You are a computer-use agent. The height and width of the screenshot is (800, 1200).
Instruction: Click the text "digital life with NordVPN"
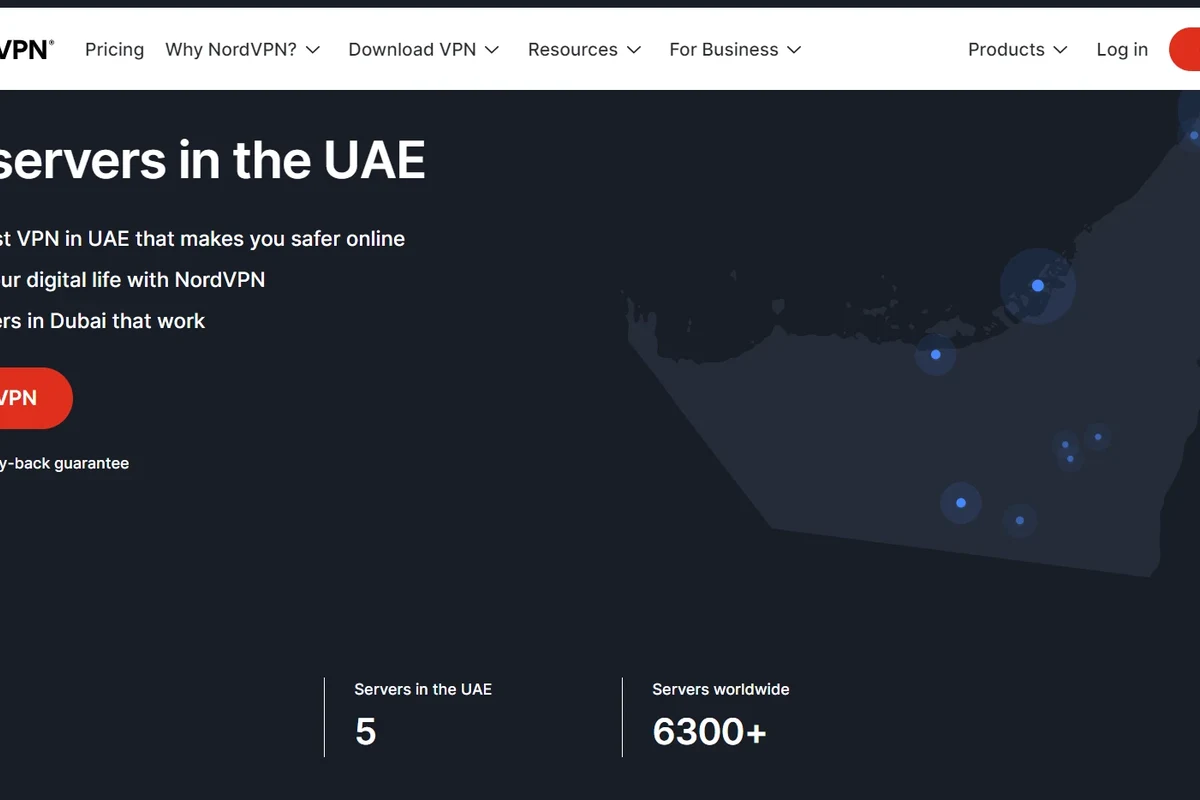(146, 280)
